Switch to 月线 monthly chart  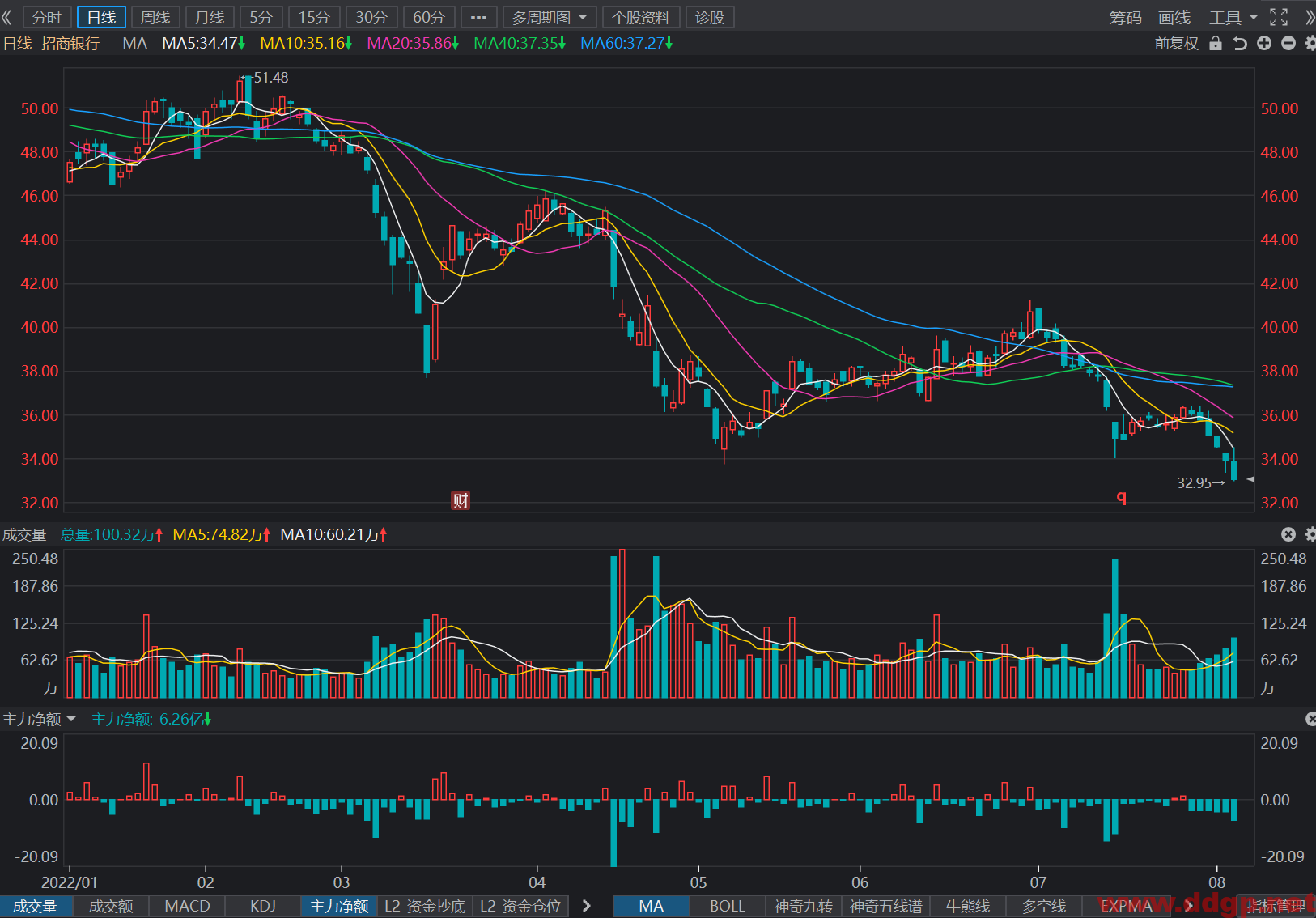[210, 17]
